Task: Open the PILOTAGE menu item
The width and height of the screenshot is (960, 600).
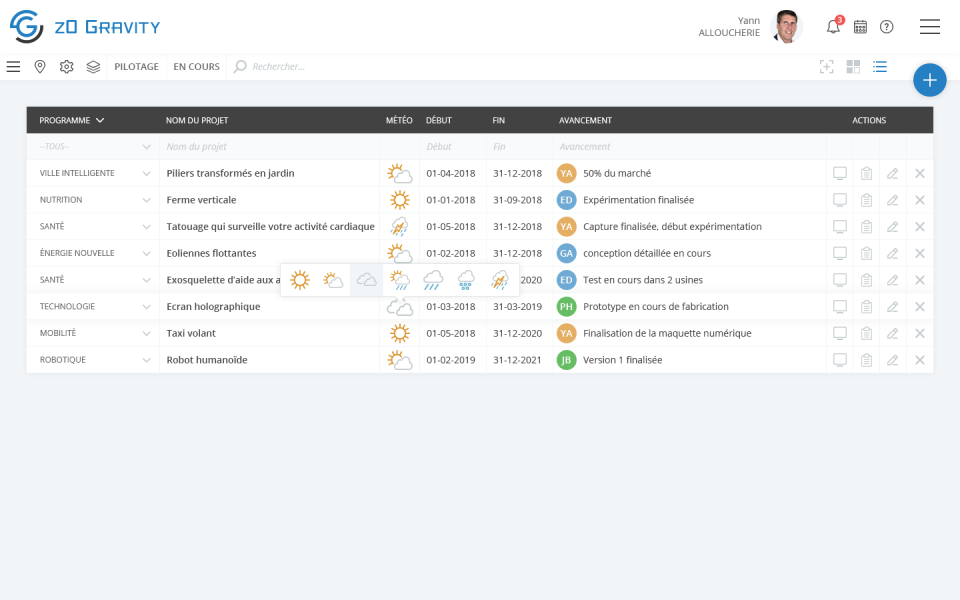Action: coord(137,67)
